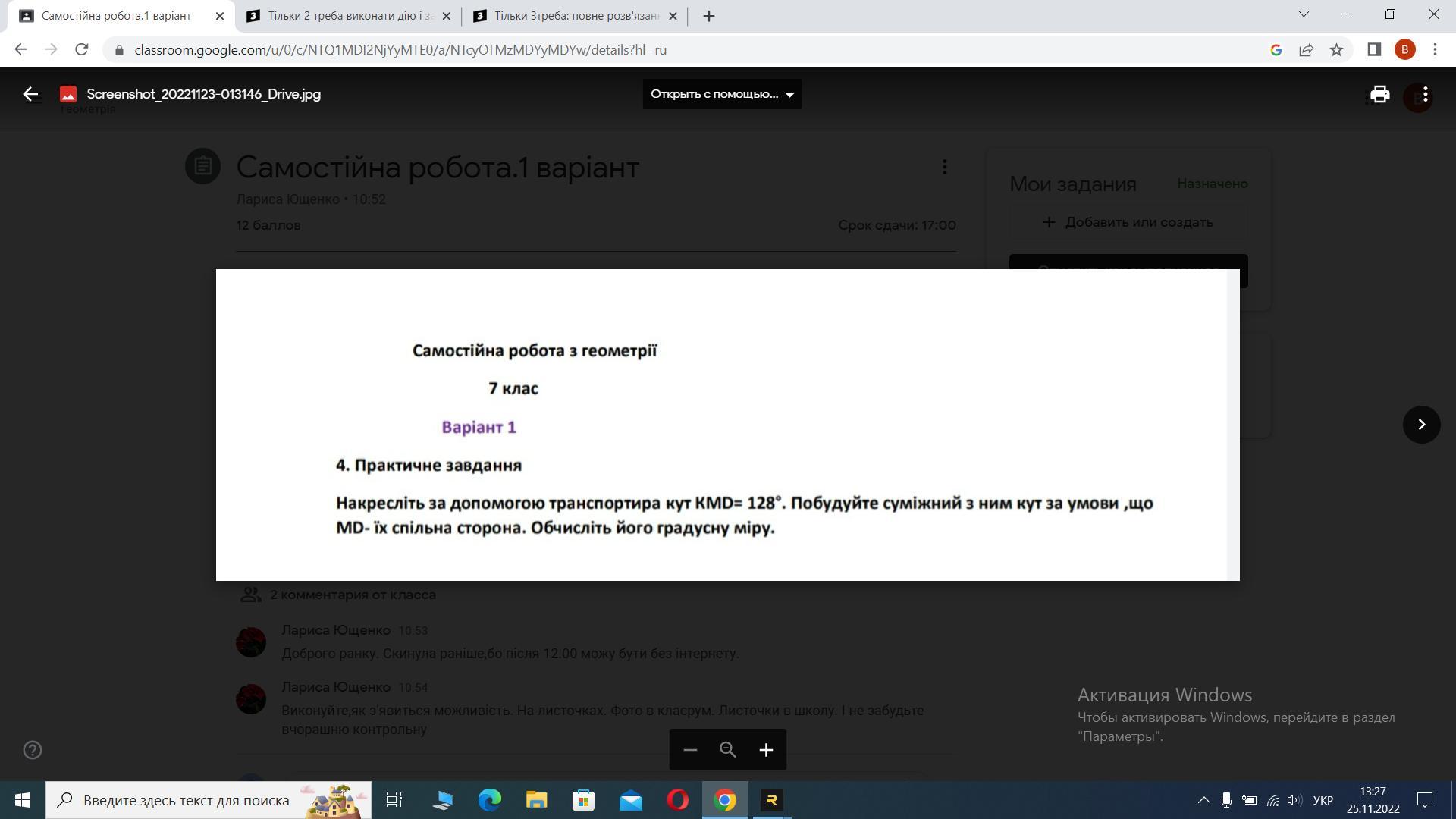Open the tab search chevron dropdown

(1304, 14)
